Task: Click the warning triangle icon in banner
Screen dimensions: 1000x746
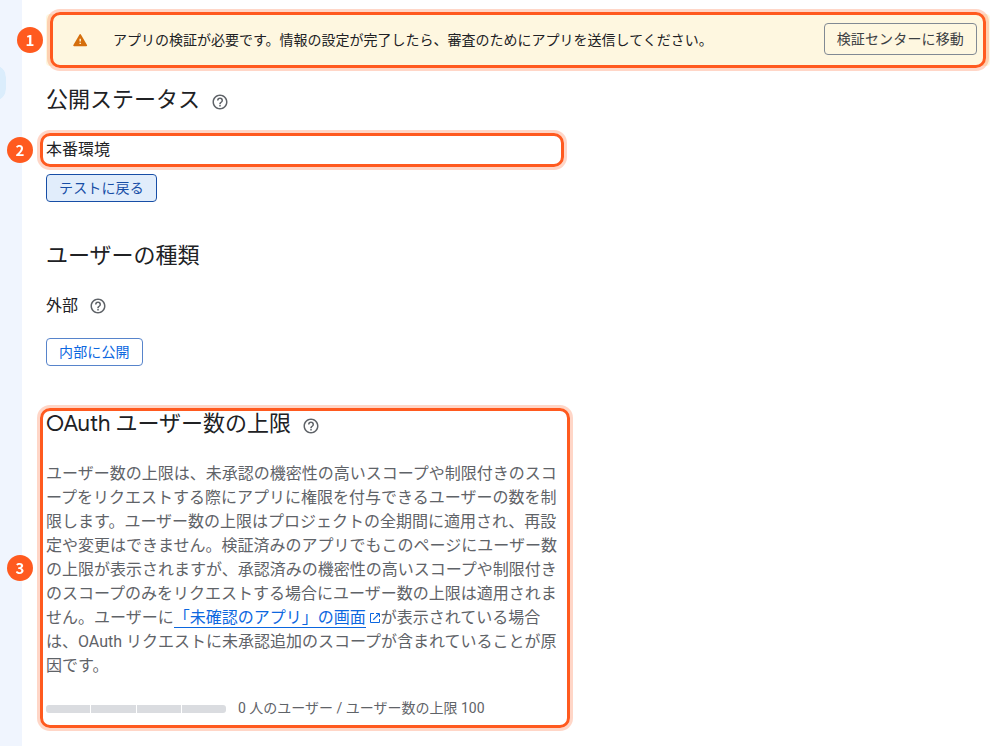Action: click(80, 41)
